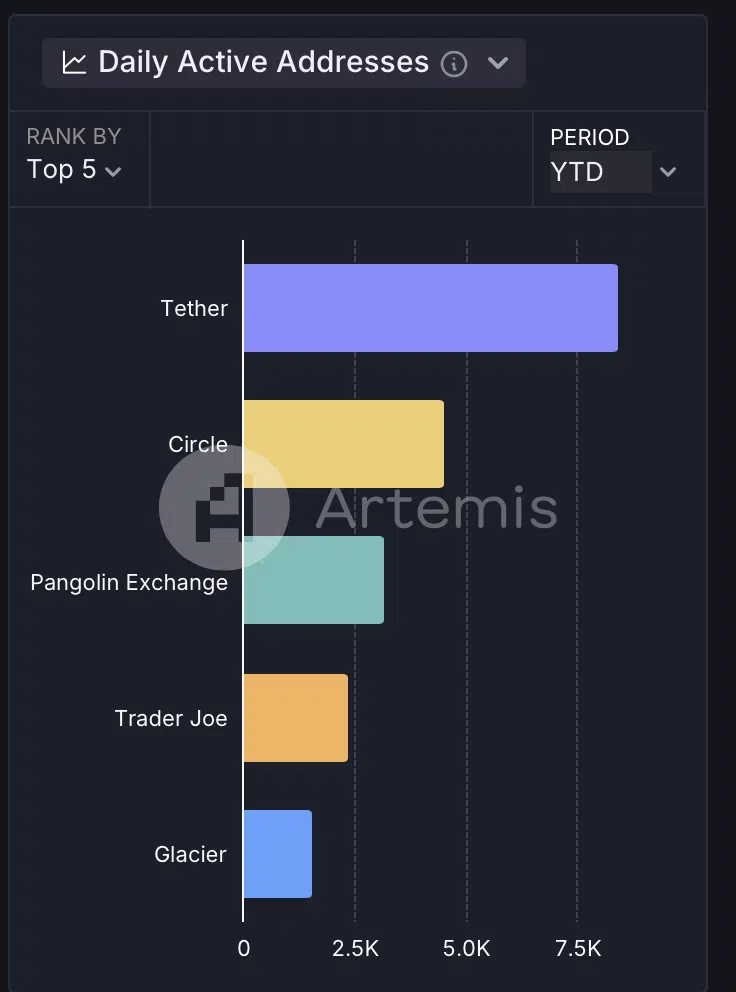Click the Pangolin Exchange axis label
This screenshot has width=736, height=992.
tap(129, 583)
